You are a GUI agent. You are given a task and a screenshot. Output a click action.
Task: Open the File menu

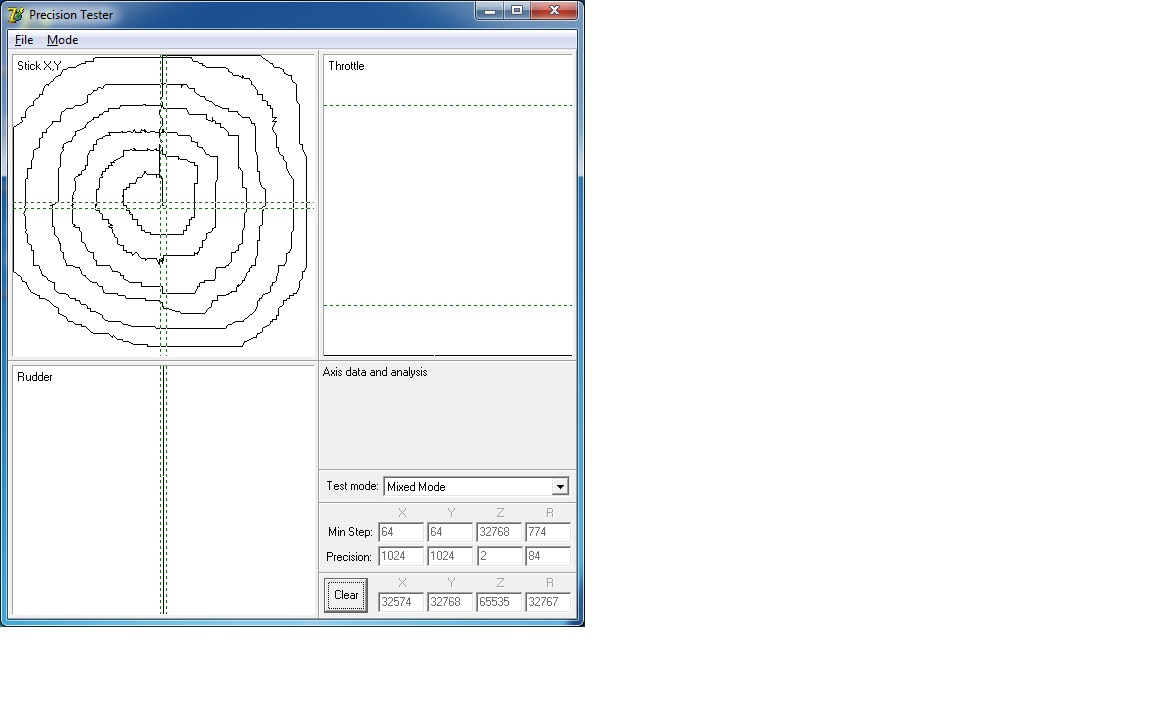click(24, 40)
